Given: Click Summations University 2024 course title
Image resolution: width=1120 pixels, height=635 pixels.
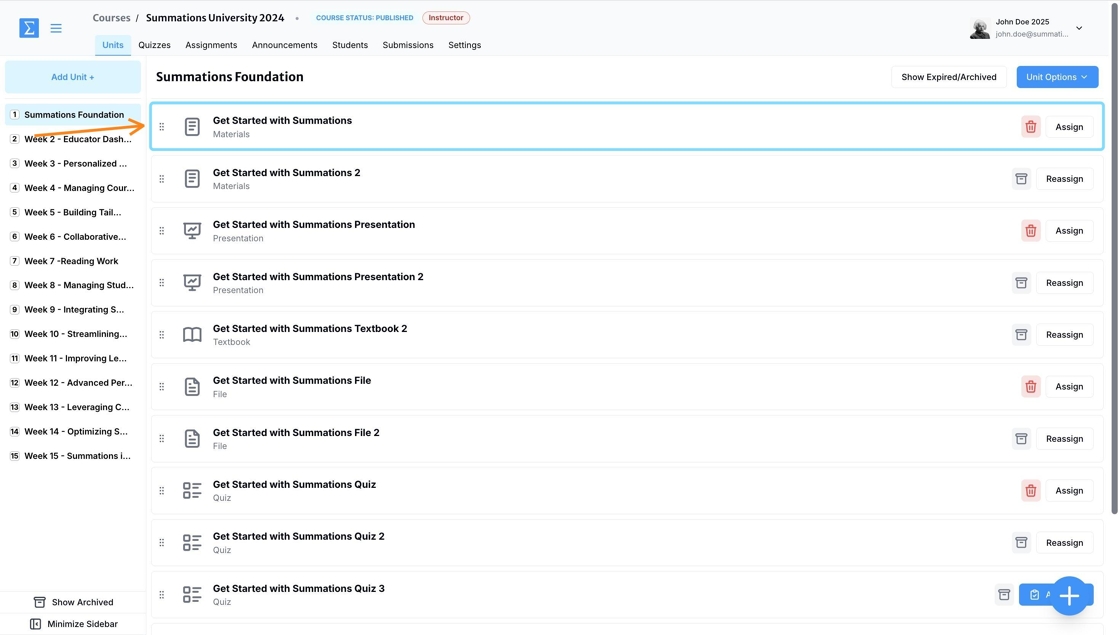Looking at the screenshot, I should pos(215,18).
